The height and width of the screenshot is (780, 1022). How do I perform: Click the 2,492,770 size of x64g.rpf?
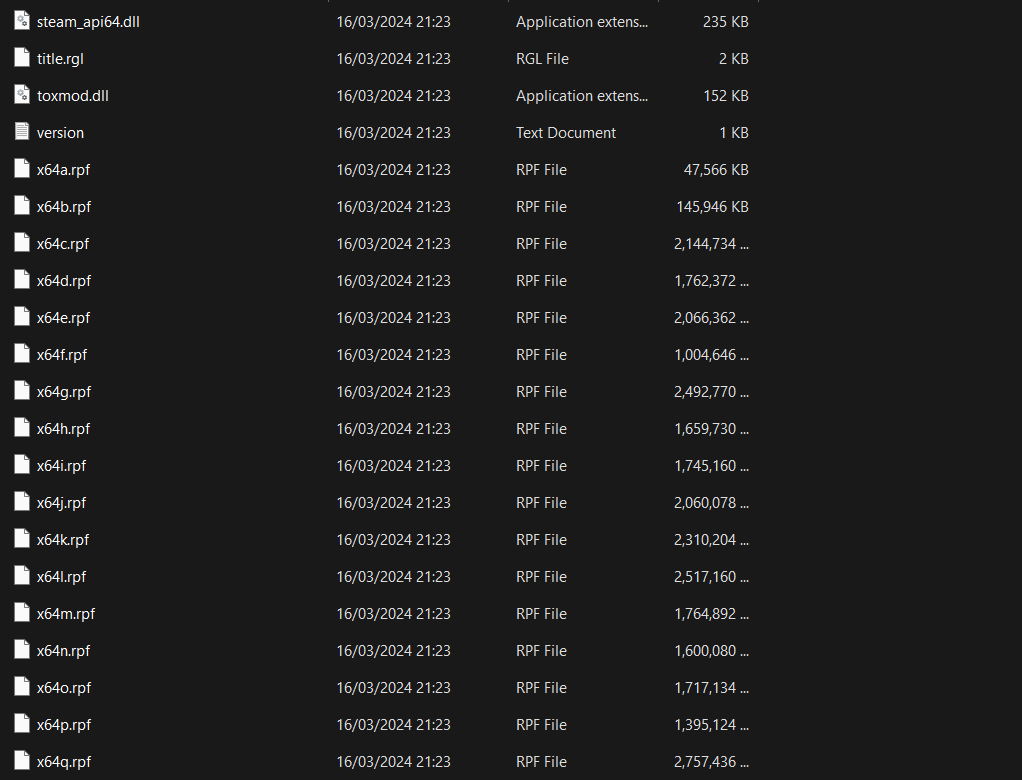click(x=711, y=392)
